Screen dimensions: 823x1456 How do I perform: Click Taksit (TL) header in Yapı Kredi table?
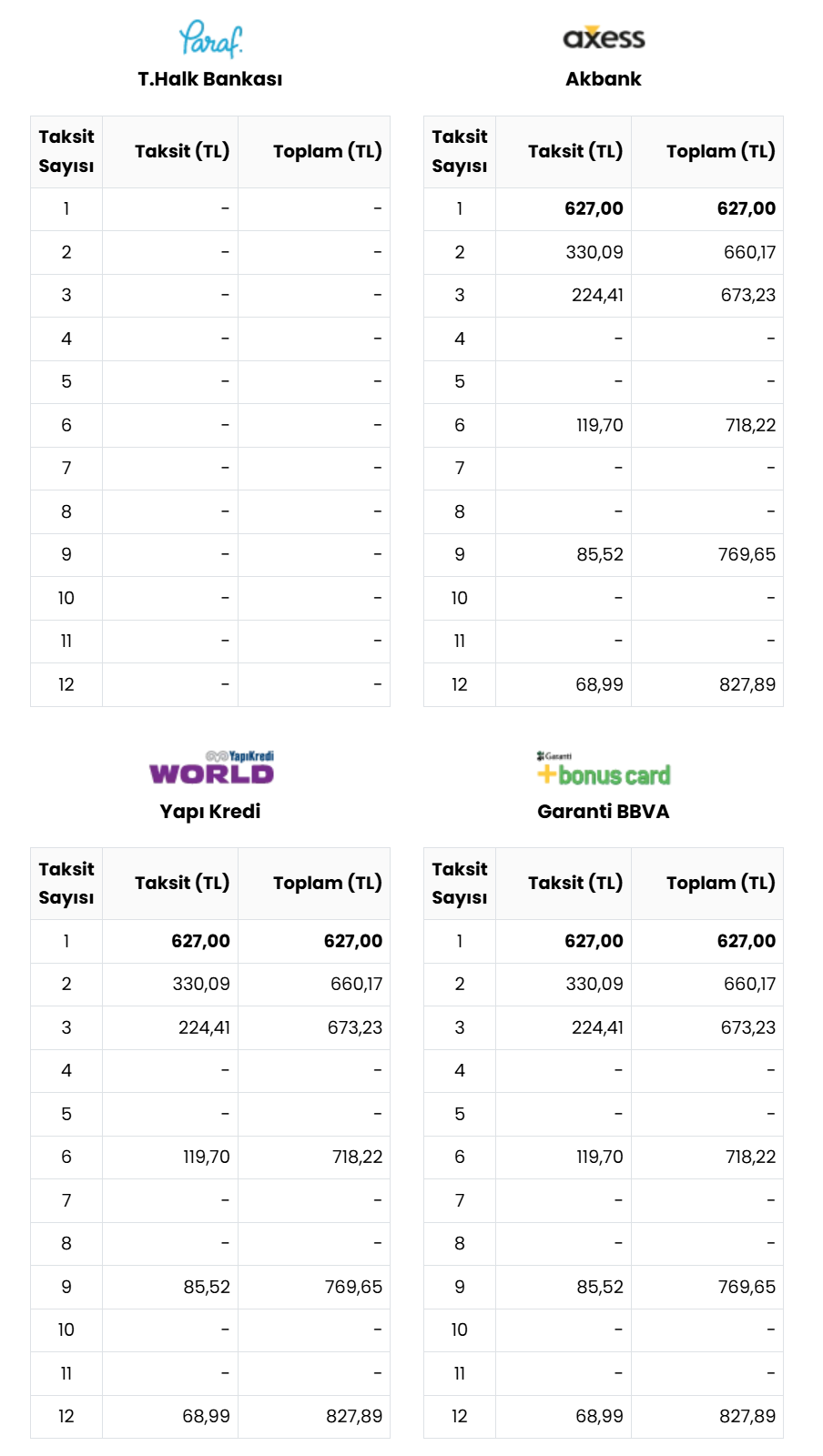(x=182, y=883)
